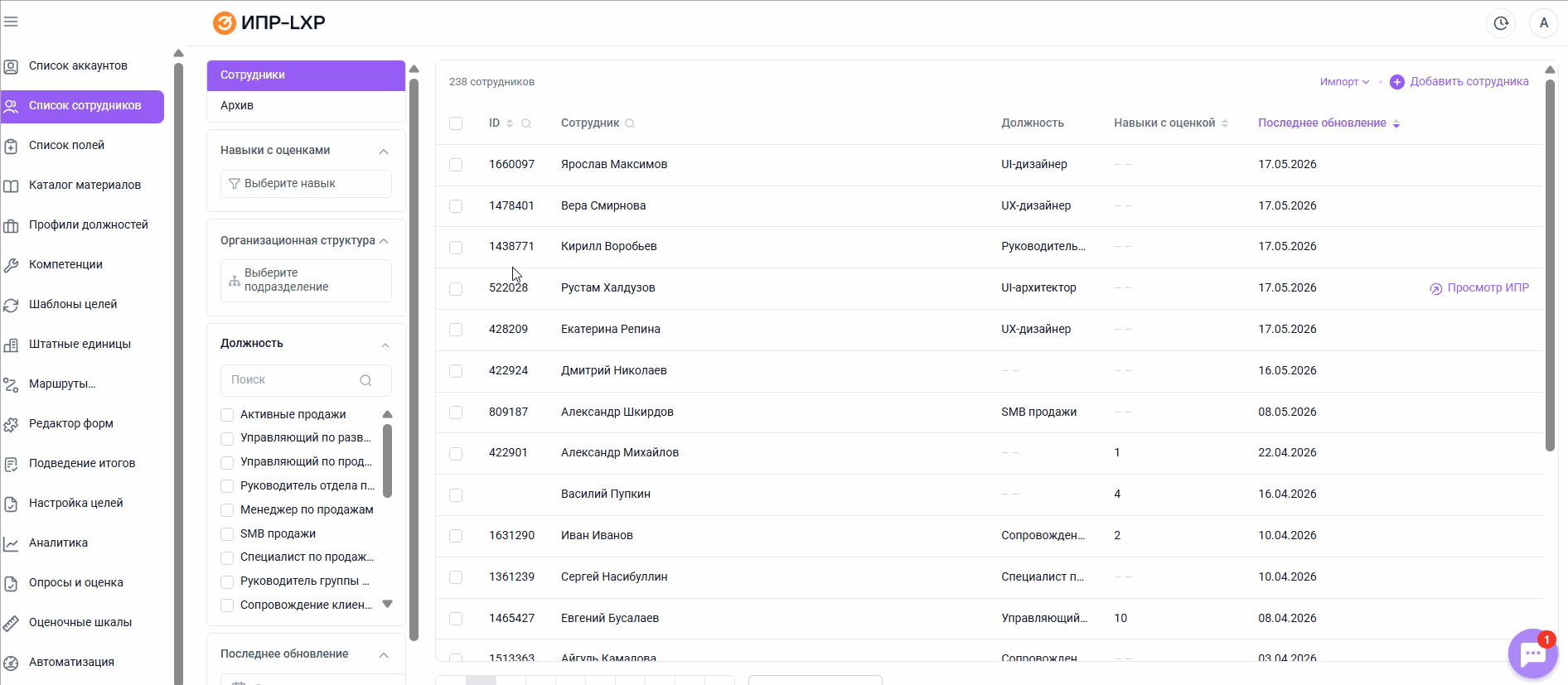
Task: Open Каталог материалов in sidebar menu
Action: [85, 186]
